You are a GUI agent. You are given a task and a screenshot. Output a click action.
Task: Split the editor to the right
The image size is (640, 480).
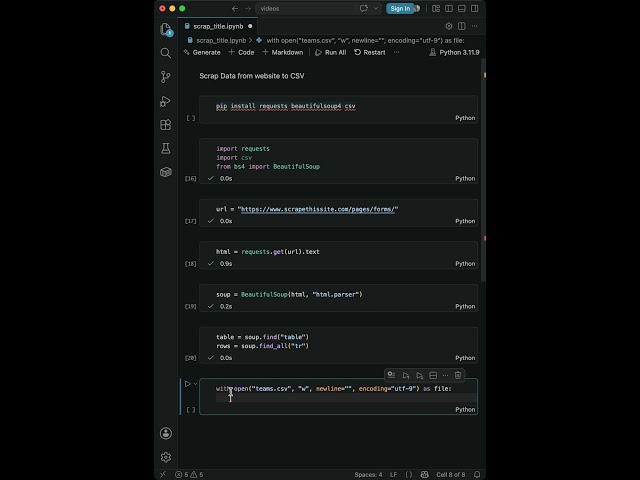(462, 26)
